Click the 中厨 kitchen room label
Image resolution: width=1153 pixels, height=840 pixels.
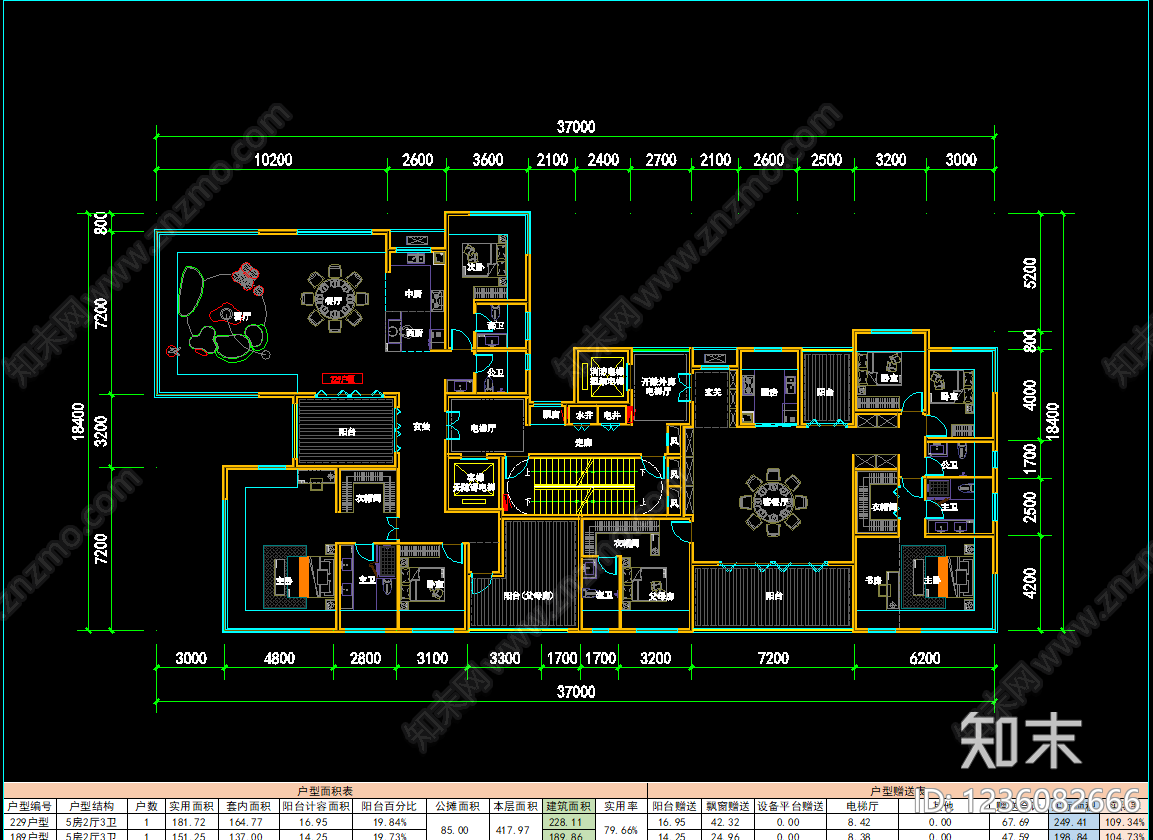click(x=413, y=293)
